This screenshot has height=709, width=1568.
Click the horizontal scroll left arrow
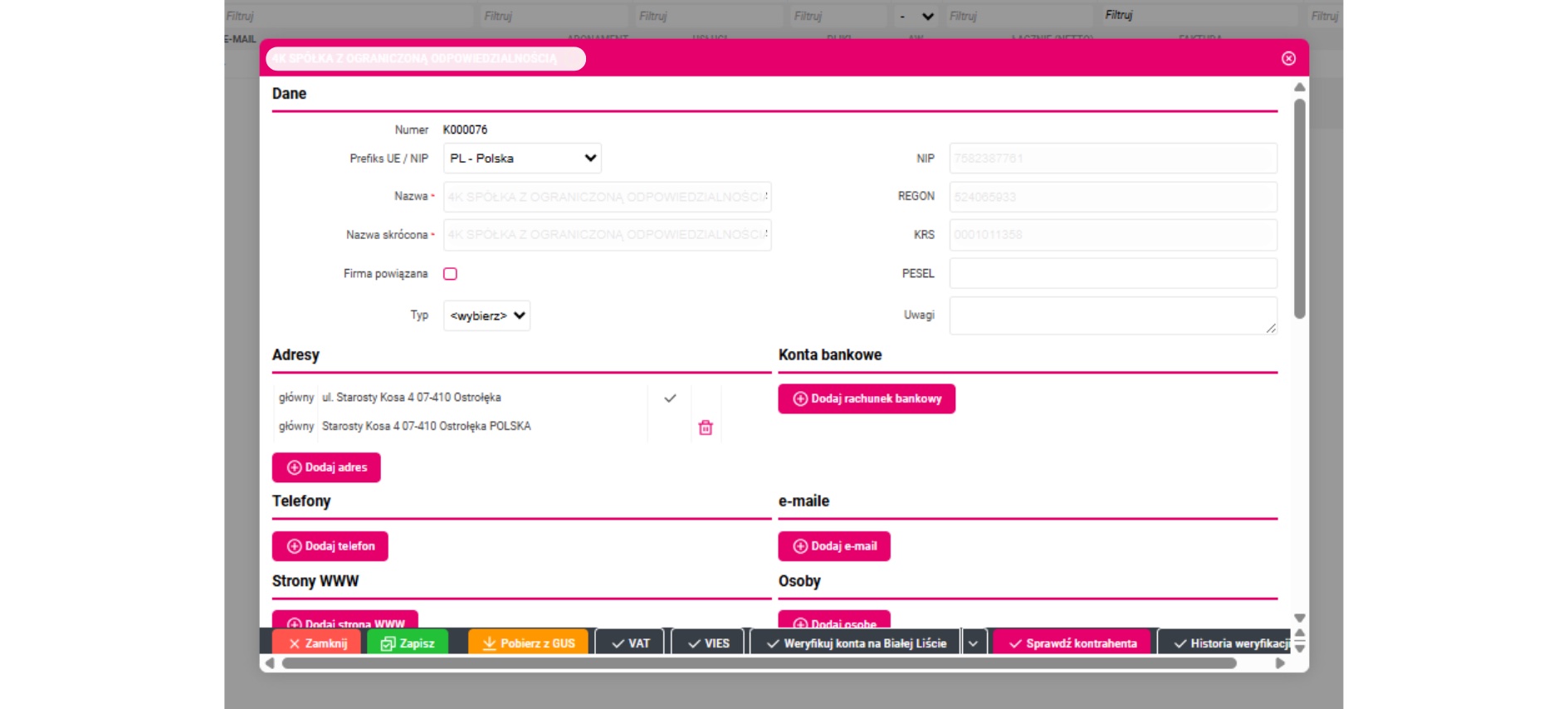coord(269,663)
